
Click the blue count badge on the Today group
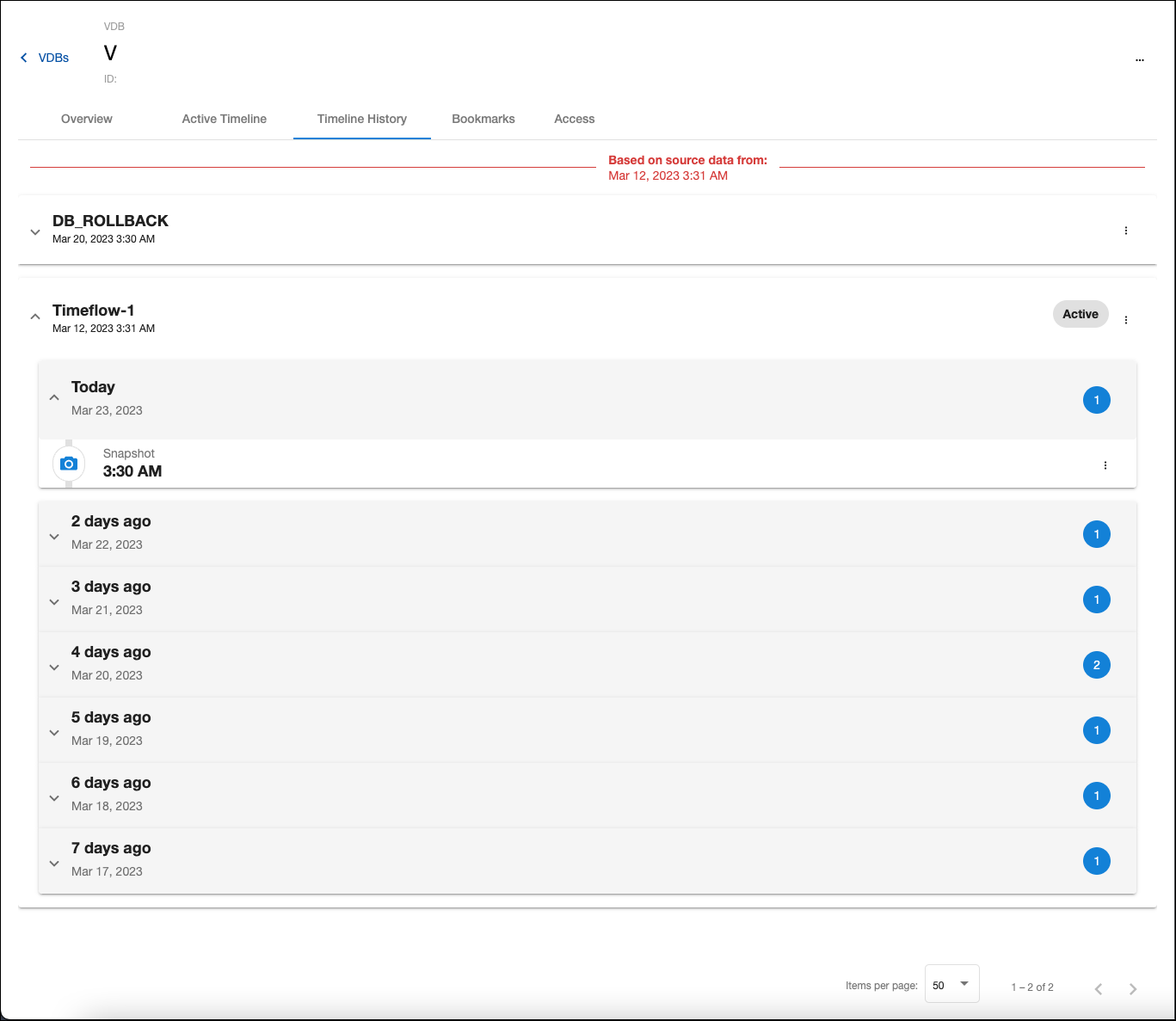coord(1097,399)
